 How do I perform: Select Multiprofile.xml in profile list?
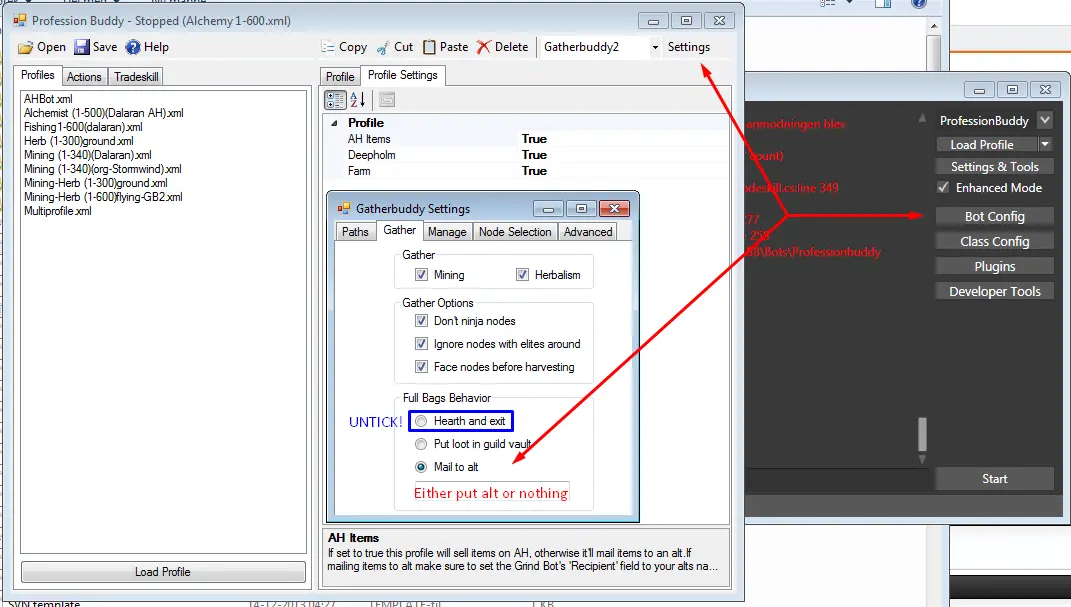[x=57, y=211]
